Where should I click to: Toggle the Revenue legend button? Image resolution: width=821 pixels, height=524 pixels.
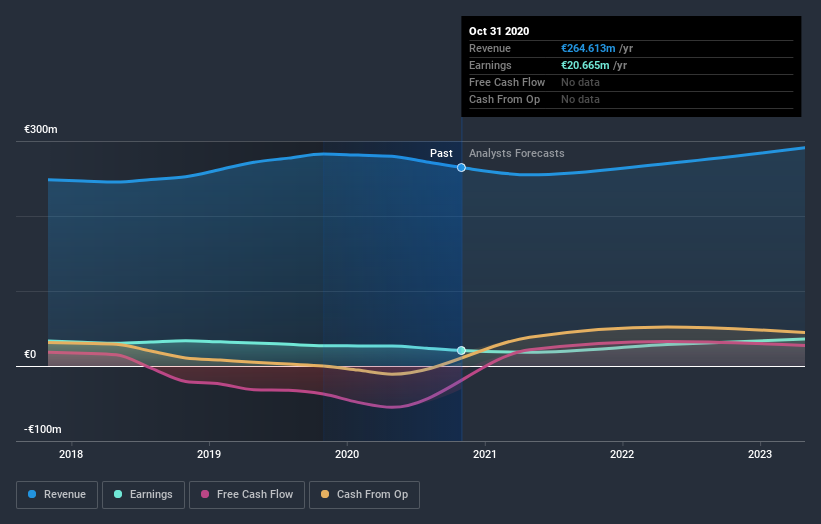click(x=57, y=495)
